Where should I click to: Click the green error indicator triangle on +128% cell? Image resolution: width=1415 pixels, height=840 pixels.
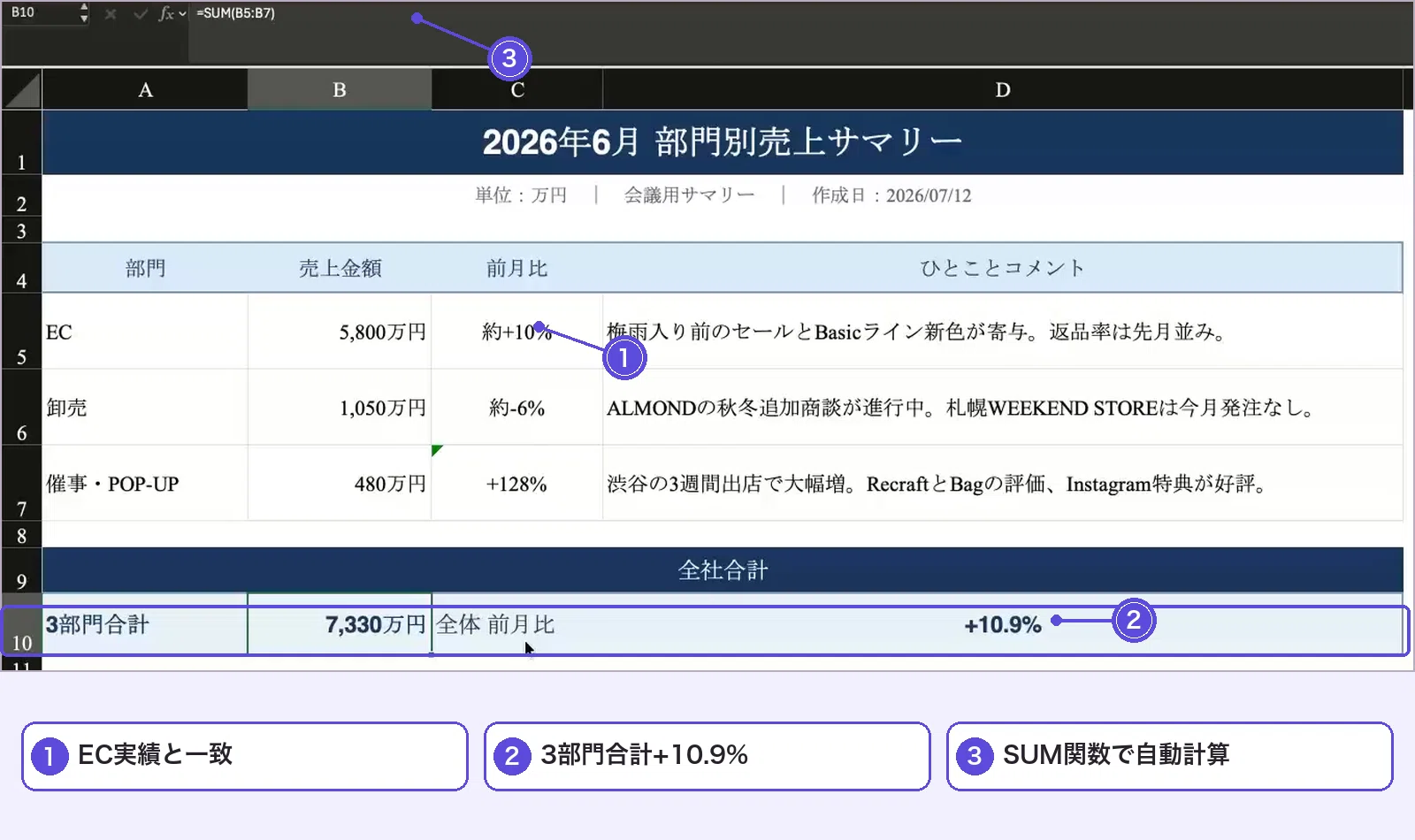click(436, 450)
